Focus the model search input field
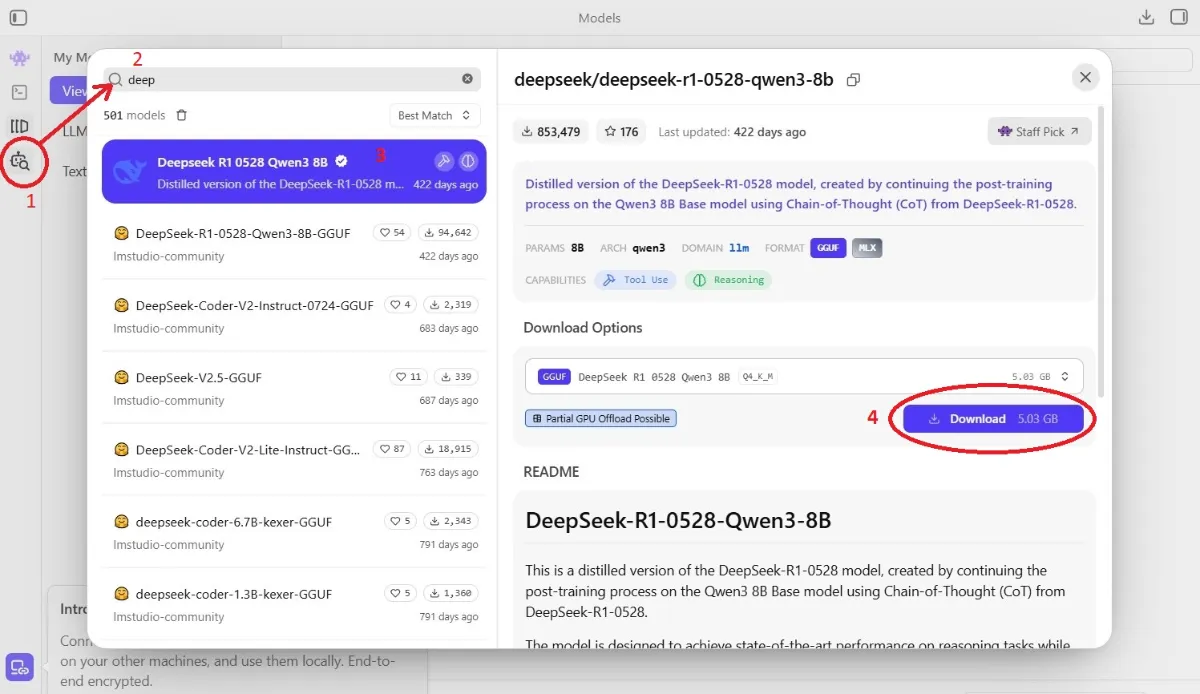 (x=292, y=79)
